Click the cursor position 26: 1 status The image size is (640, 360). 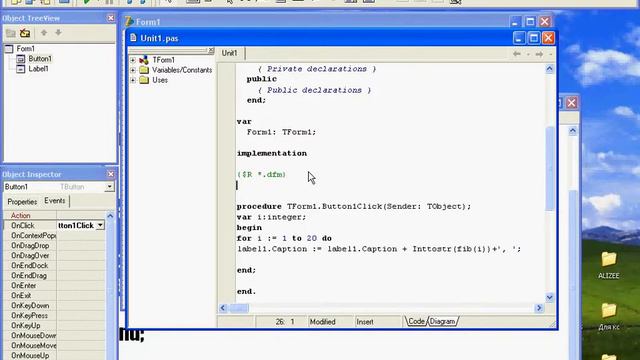[x=284, y=322]
